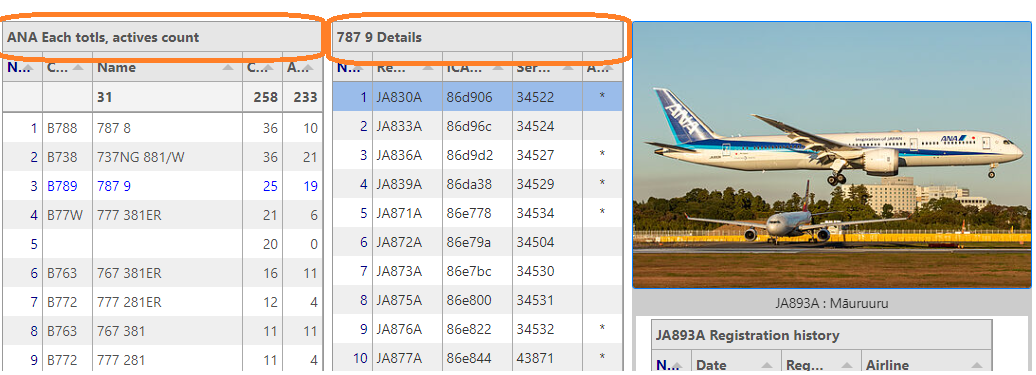
Task: Sort fleet table by Name column arrow
Action: tap(229, 67)
